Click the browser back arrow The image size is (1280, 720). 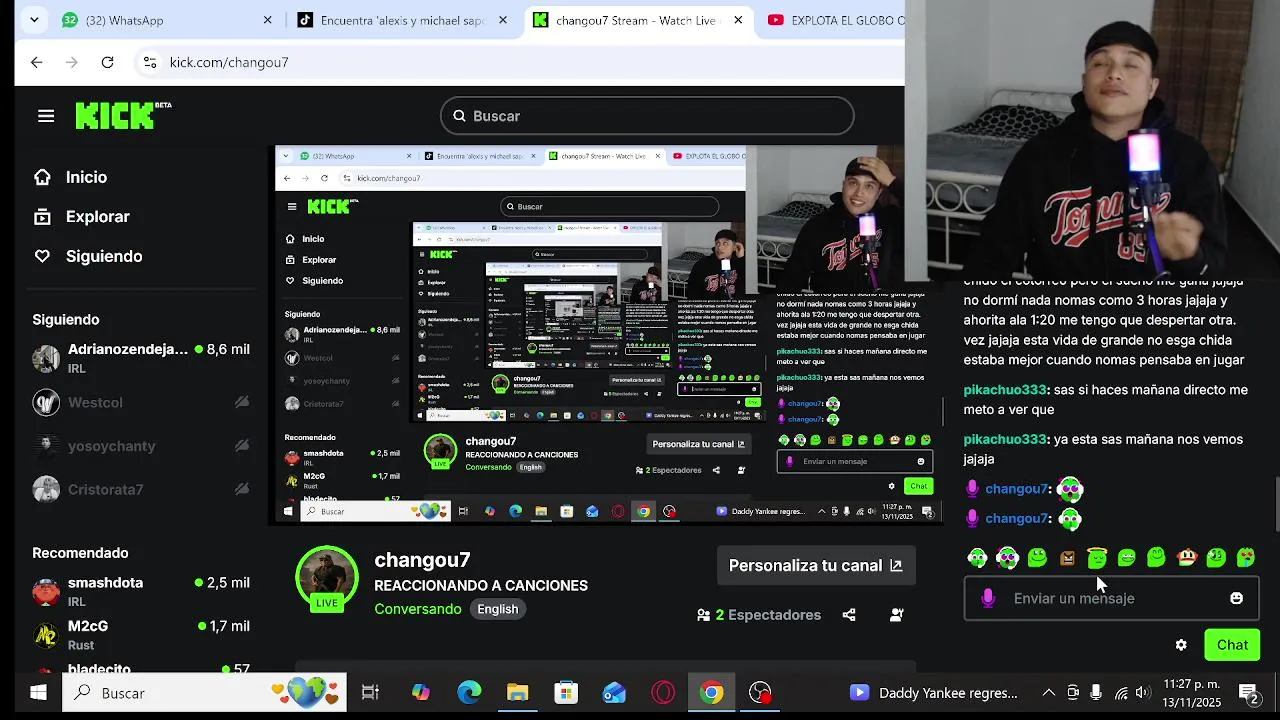coord(37,62)
